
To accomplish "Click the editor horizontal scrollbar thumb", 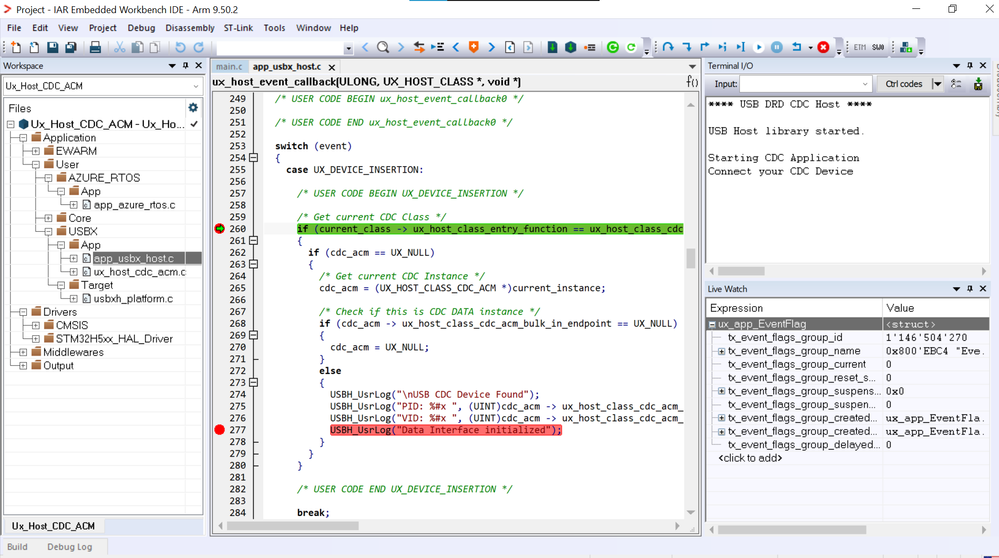I will (x=292, y=526).
